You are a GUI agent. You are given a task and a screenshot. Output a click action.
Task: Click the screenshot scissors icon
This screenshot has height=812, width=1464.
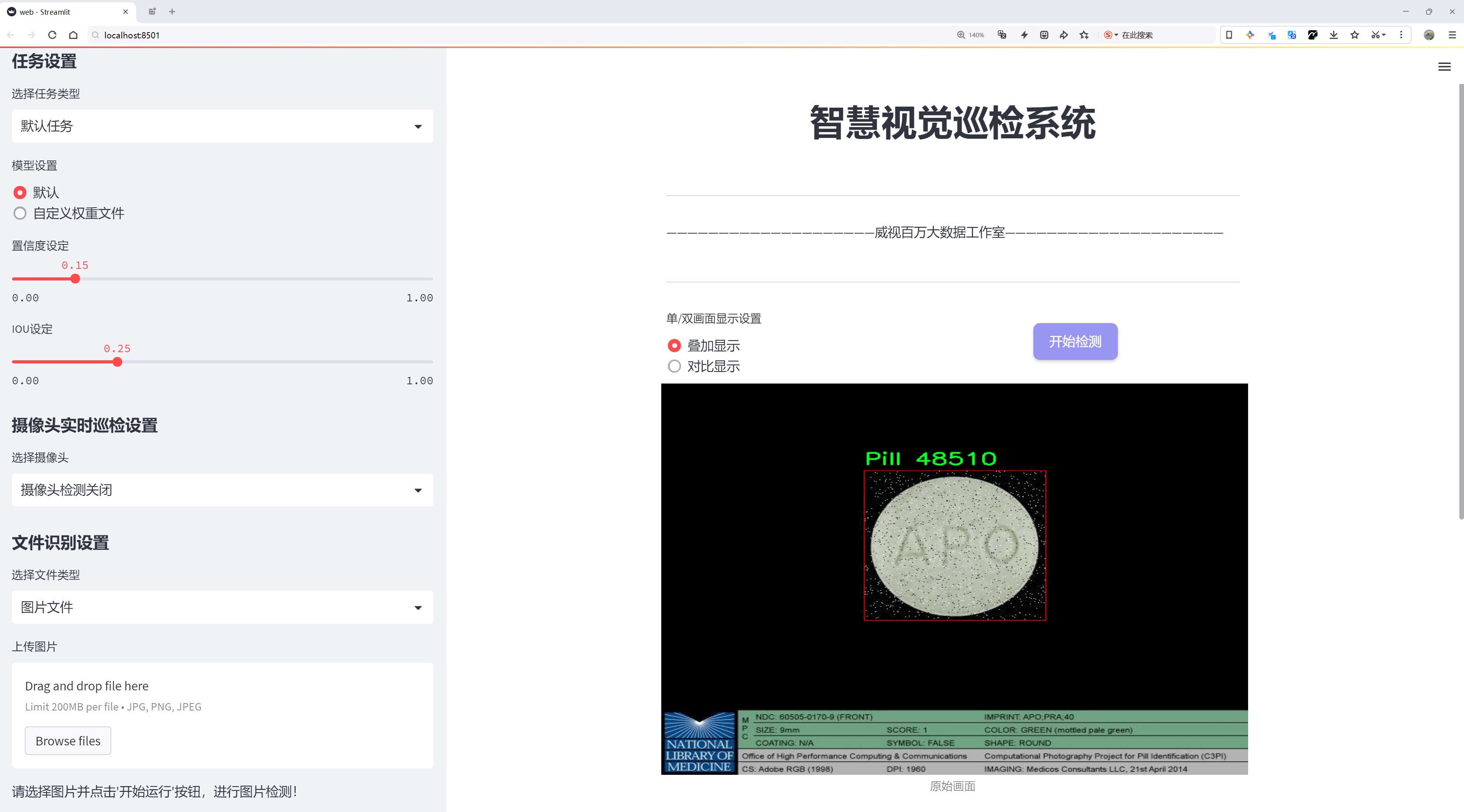[x=1375, y=35]
